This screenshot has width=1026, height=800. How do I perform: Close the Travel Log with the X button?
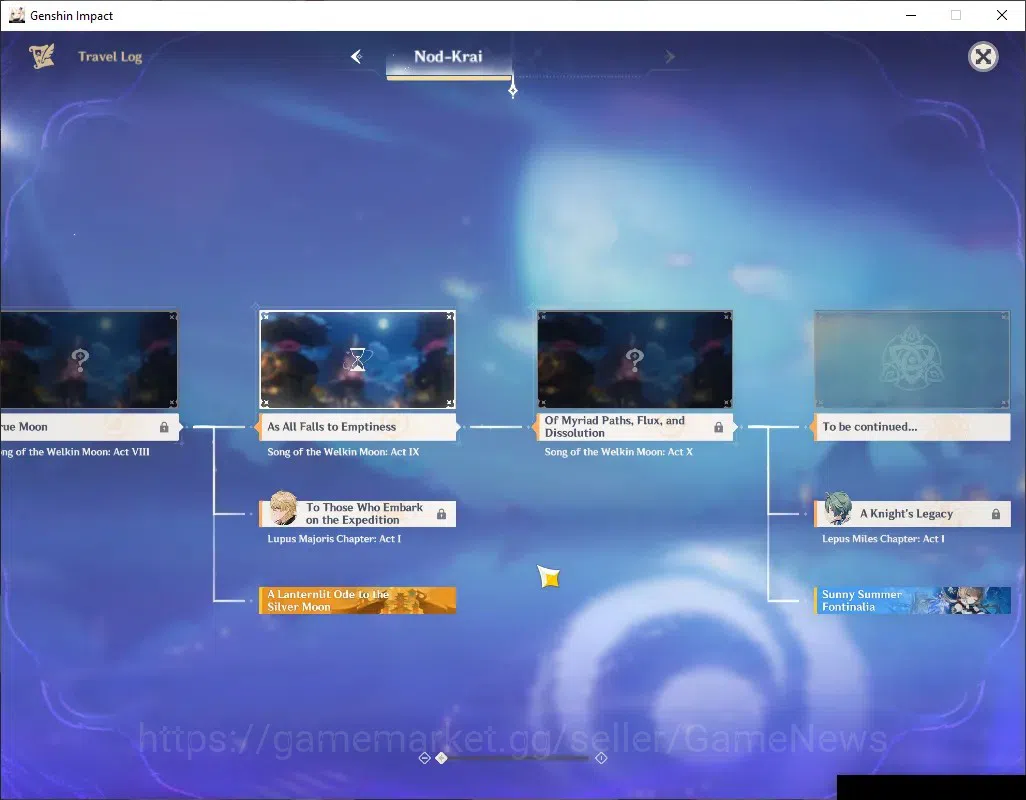tap(983, 57)
